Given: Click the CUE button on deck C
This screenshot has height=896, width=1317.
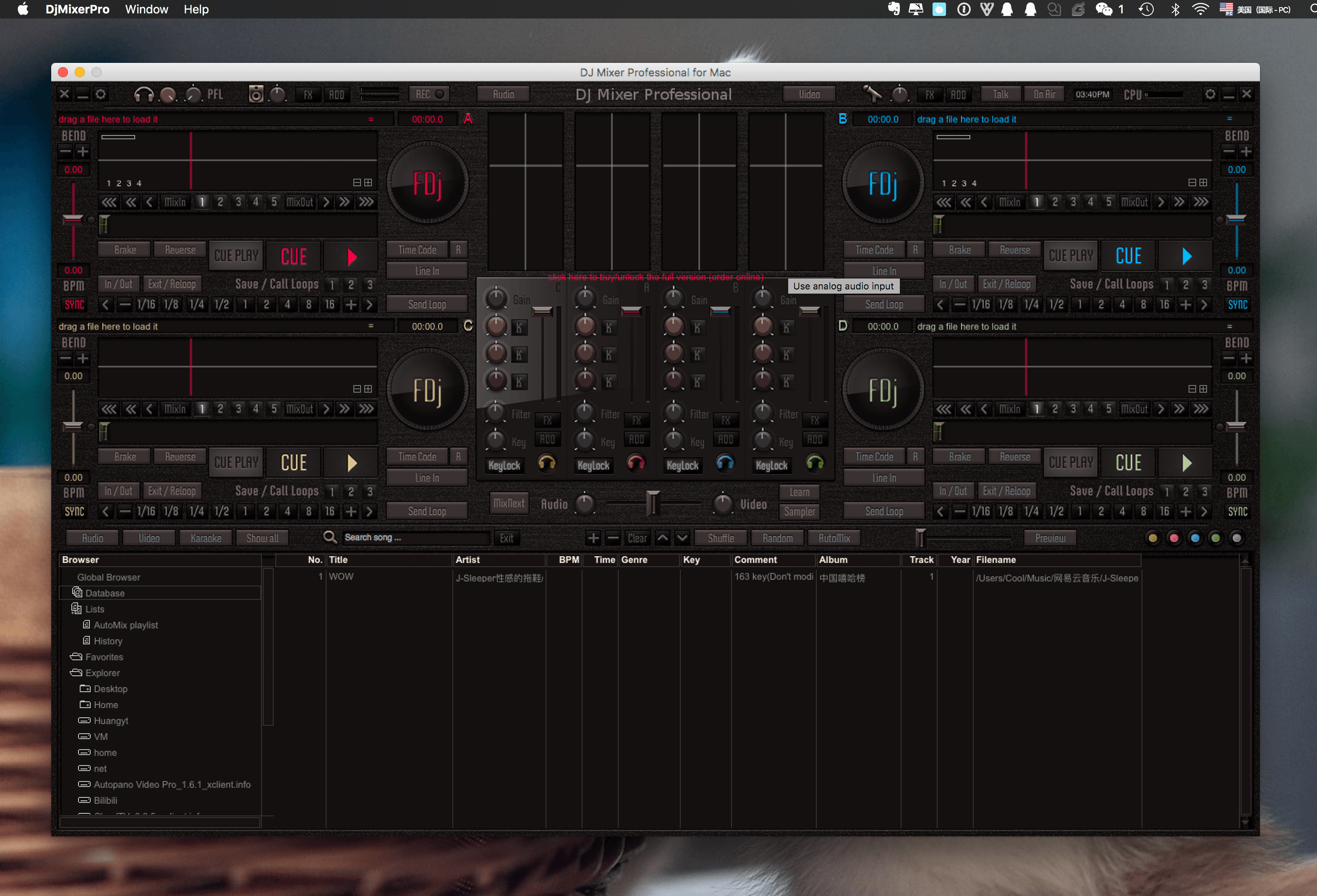Looking at the screenshot, I should point(294,463).
